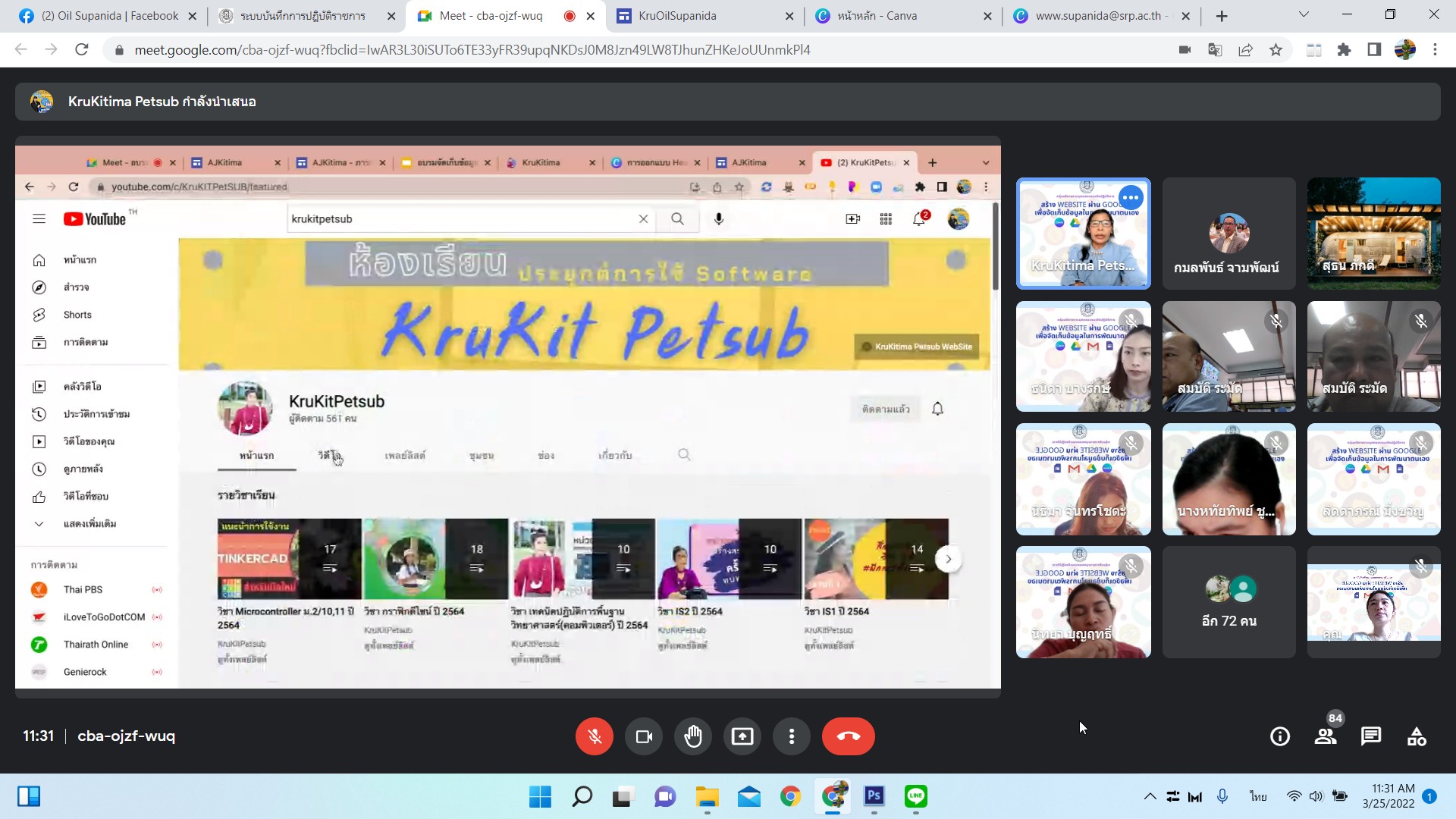
Task: Open the Chrome extensions puzzle icon
Action: tap(1345, 50)
